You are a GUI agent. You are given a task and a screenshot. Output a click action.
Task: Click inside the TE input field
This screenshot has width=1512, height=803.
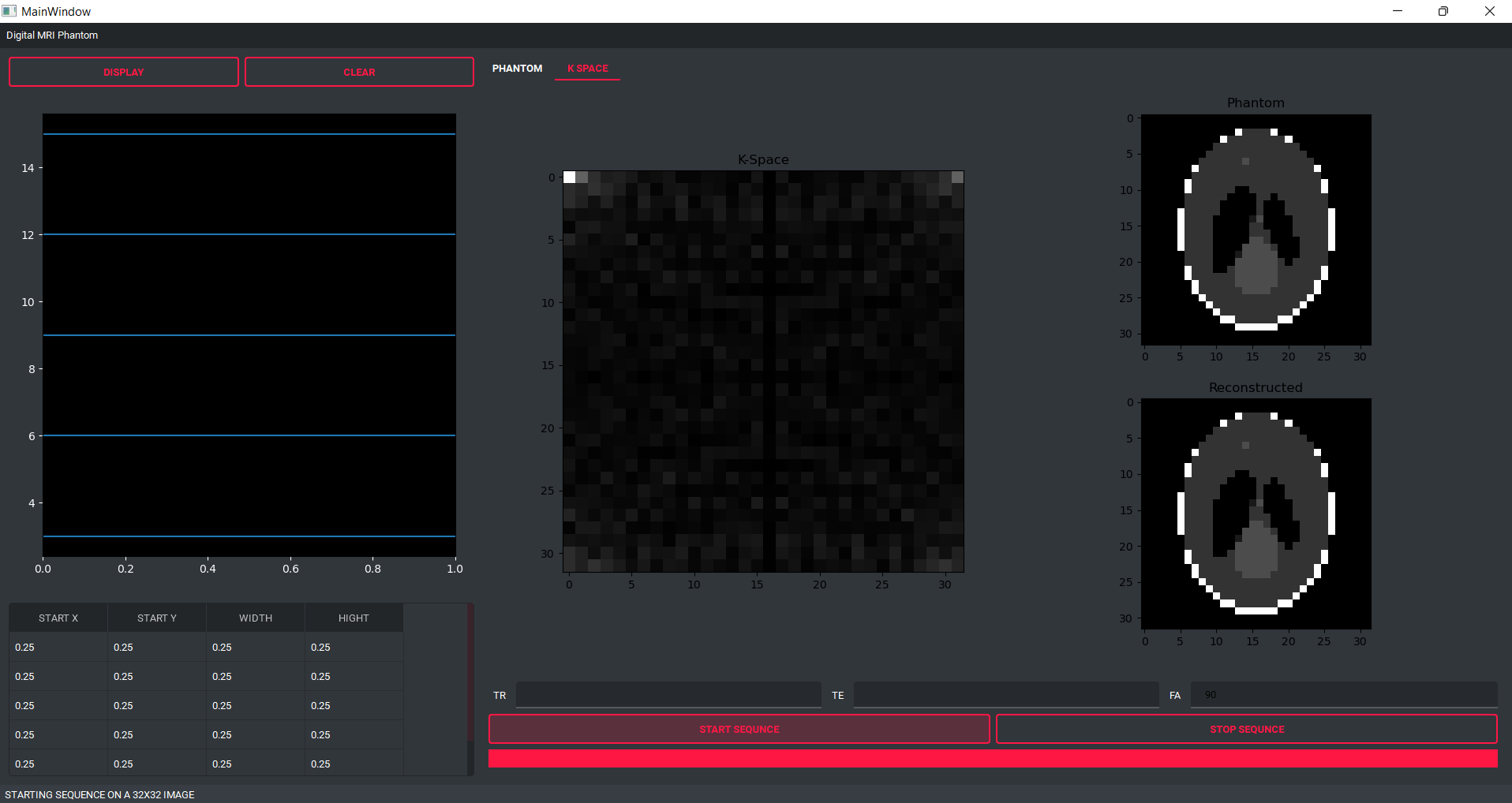tap(1005, 695)
